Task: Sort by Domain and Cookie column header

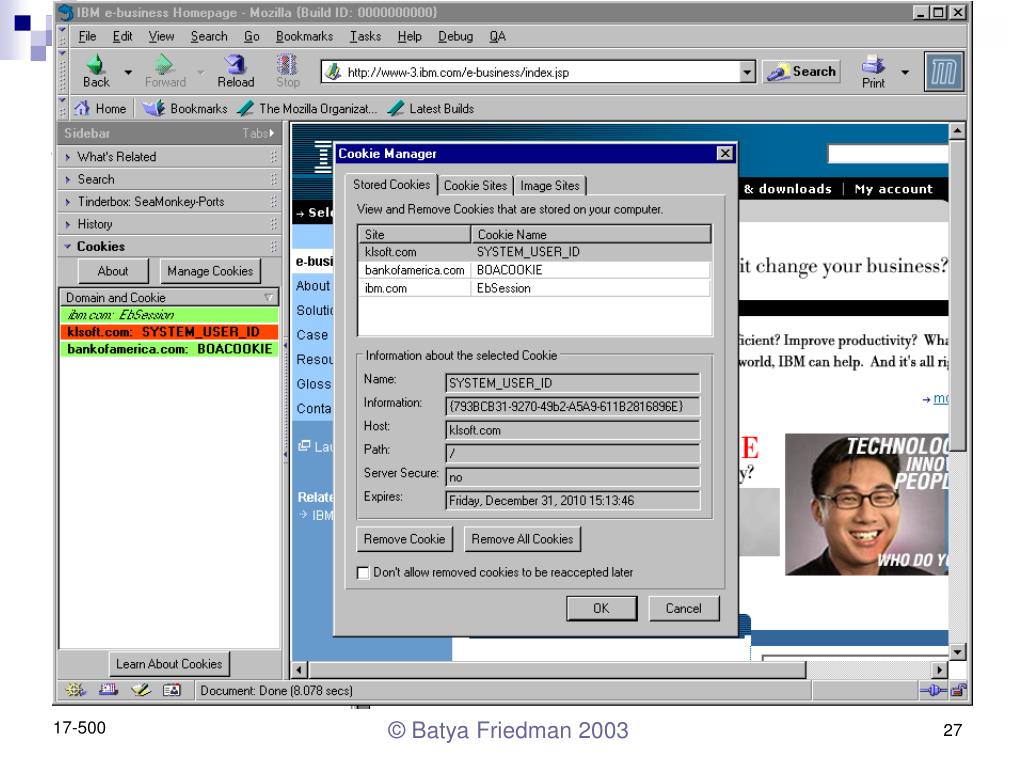Action: [x=169, y=297]
